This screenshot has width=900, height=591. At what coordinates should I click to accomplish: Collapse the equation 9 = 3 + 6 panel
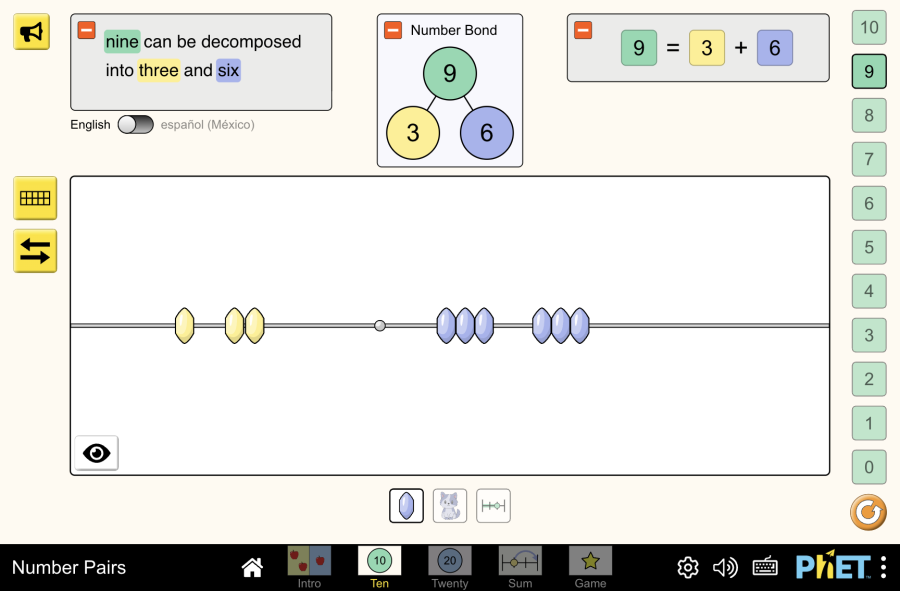pos(583,30)
